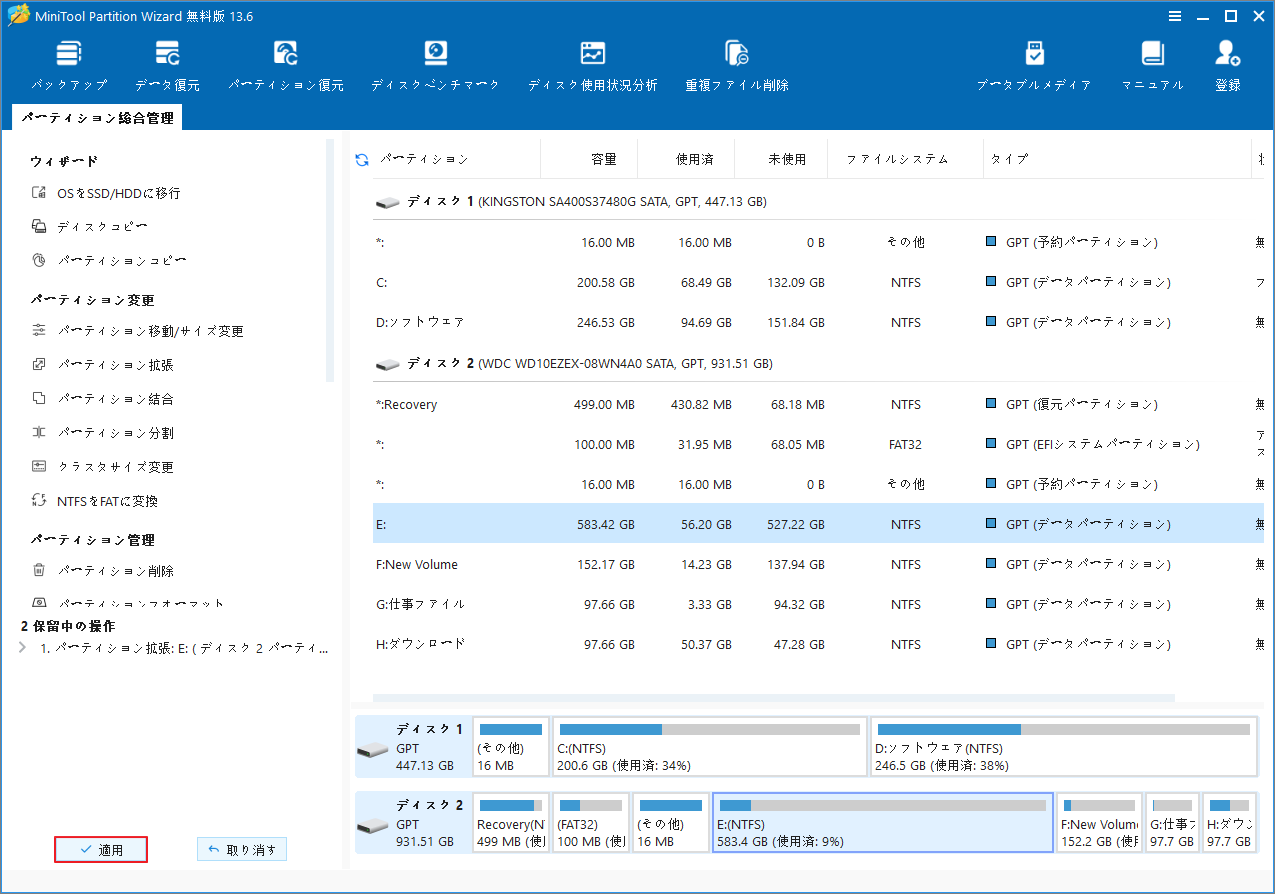Switch to the パーティション総合管理 tab

[x=96, y=116]
